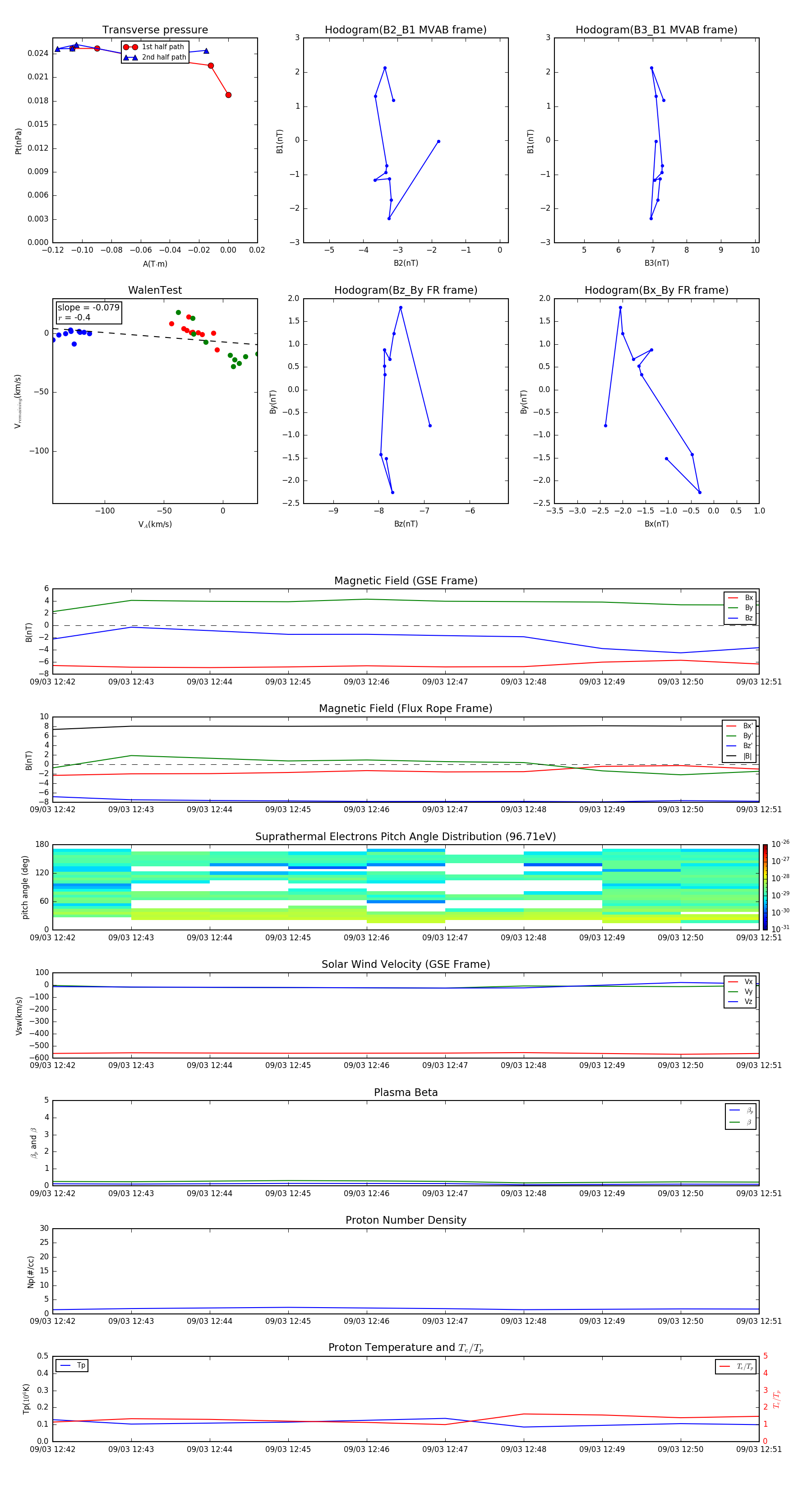Screen dimensions: 812x1489
Task: Select By' in the Flux Rope legend
Action: (739, 736)
